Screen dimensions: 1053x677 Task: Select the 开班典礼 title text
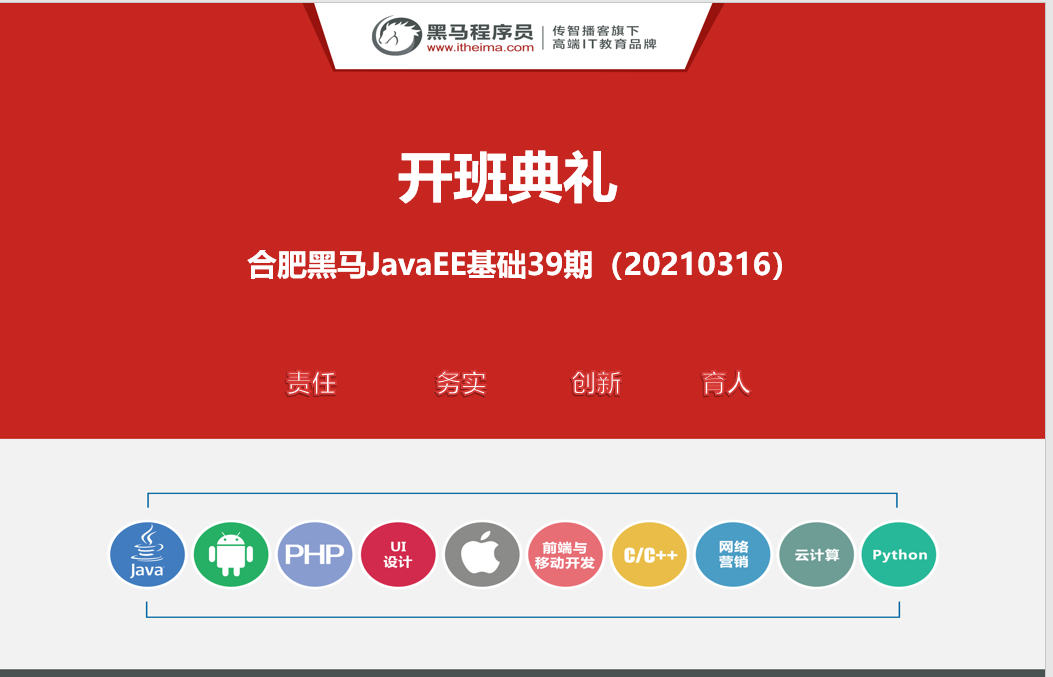pyautogui.click(x=508, y=180)
